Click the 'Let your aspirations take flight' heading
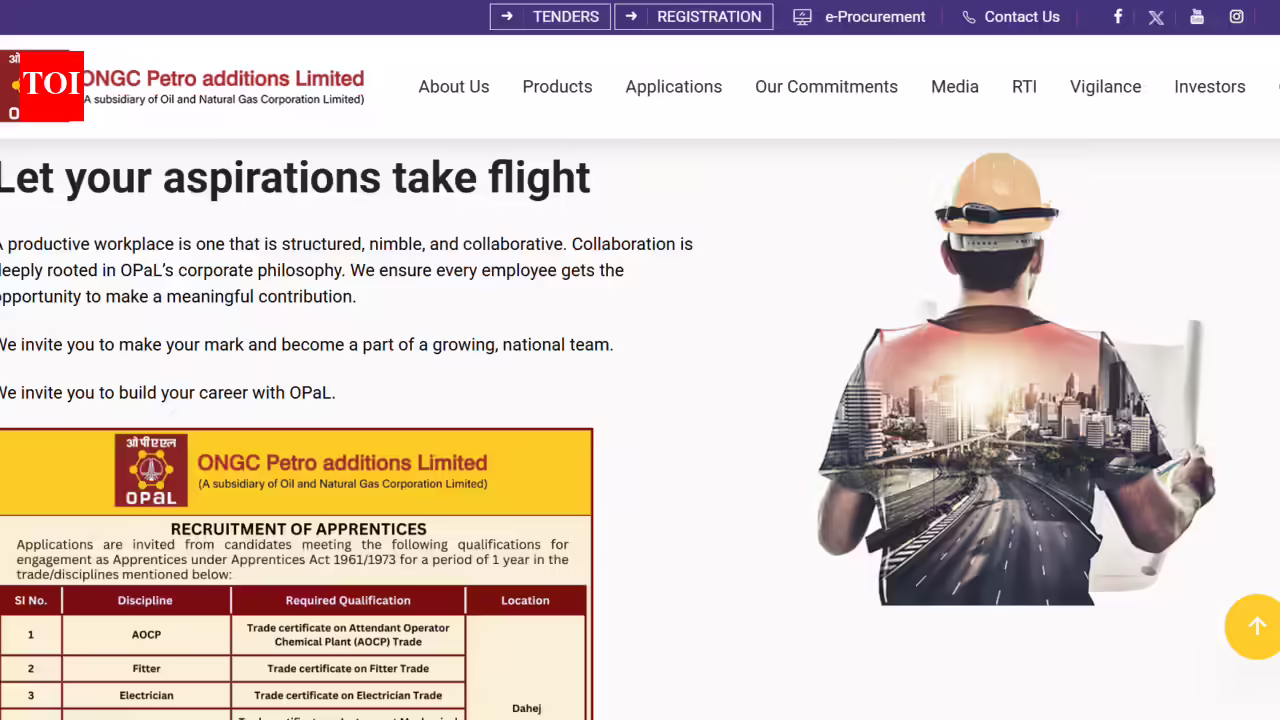The height and width of the screenshot is (720, 1280). (x=295, y=178)
